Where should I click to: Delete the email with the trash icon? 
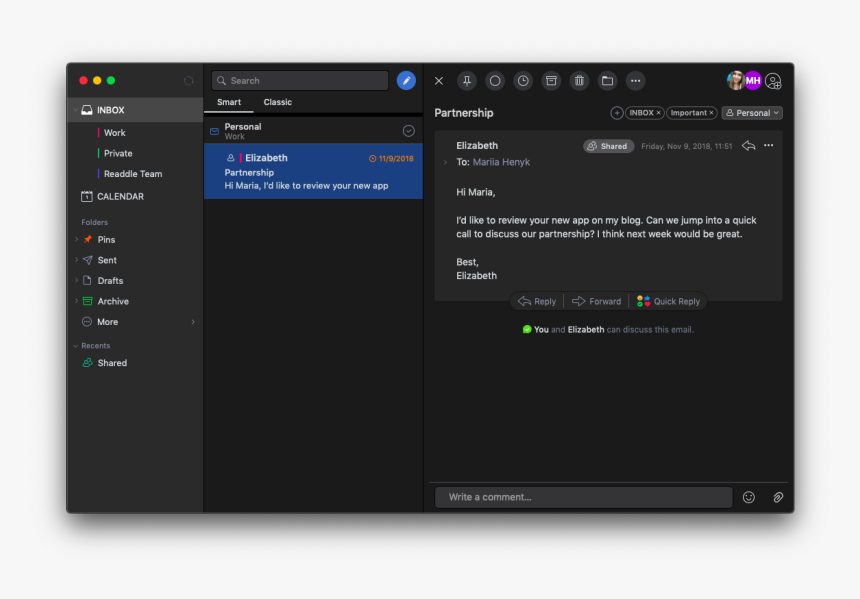click(579, 81)
